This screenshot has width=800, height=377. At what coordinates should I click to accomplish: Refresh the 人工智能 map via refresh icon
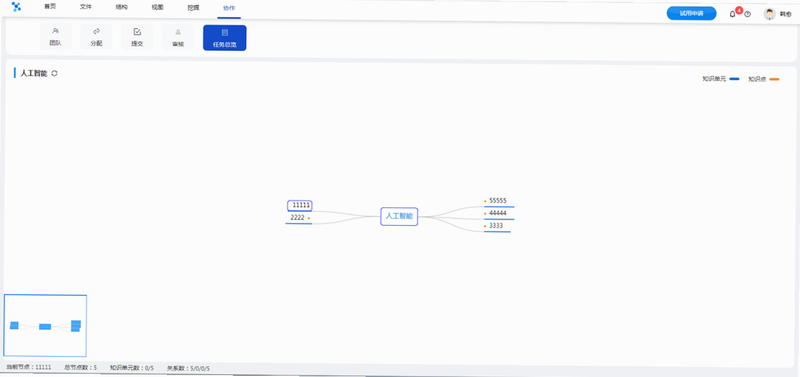[55, 73]
